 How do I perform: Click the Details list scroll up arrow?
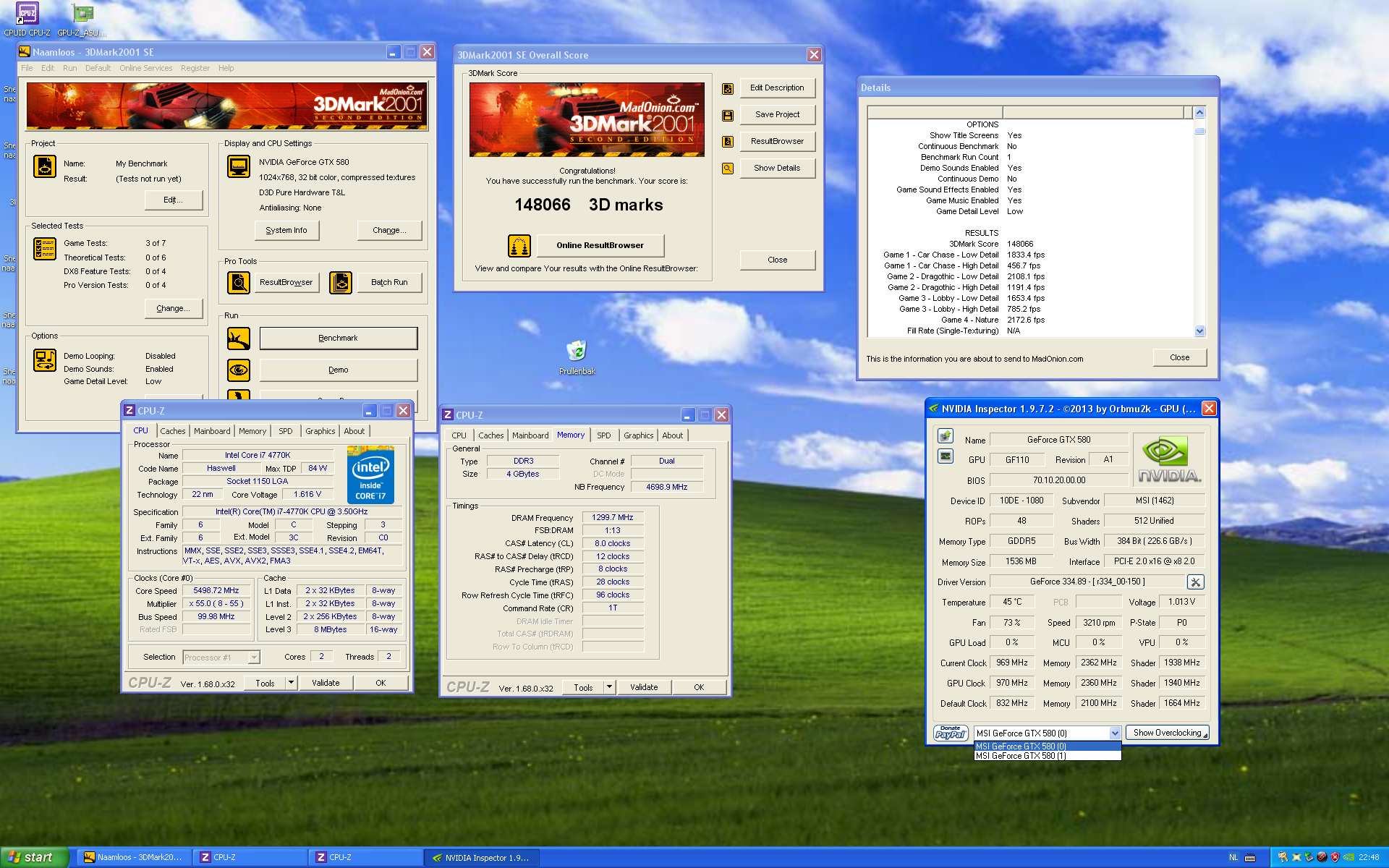click(1200, 112)
